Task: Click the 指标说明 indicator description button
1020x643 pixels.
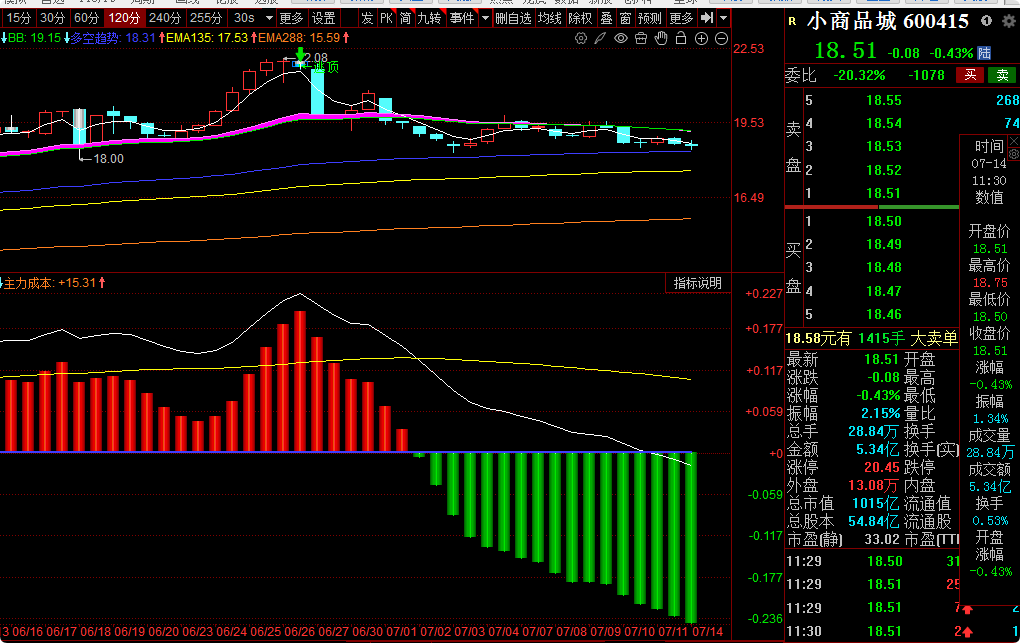Action: click(697, 283)
